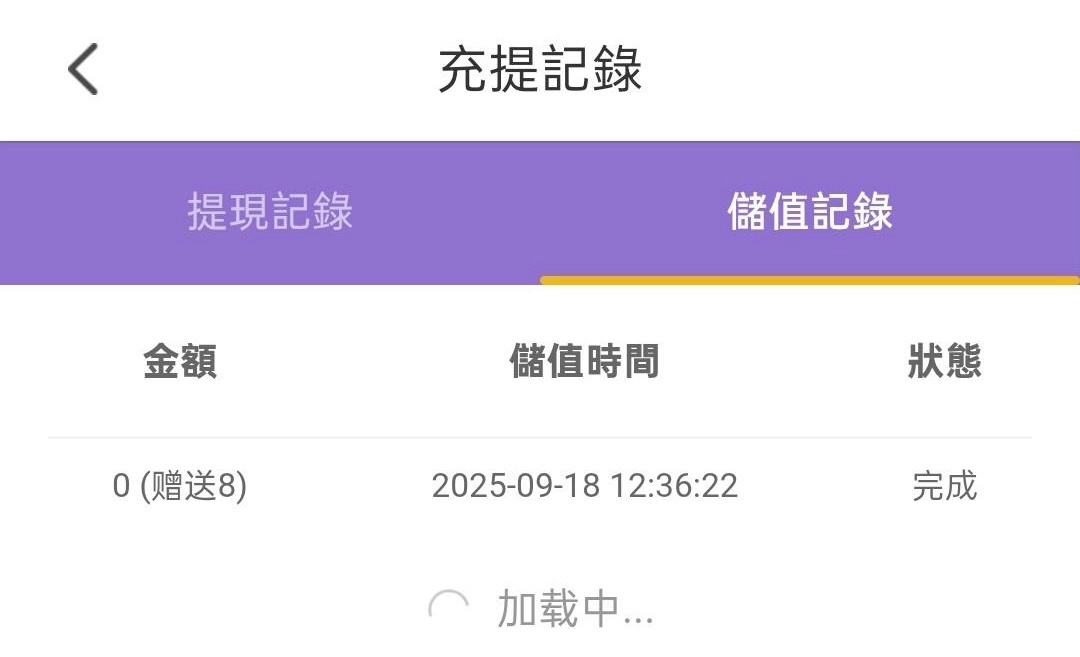Select the 狀態 column header
The image size is (1080, 657).
tap(944, 361)
